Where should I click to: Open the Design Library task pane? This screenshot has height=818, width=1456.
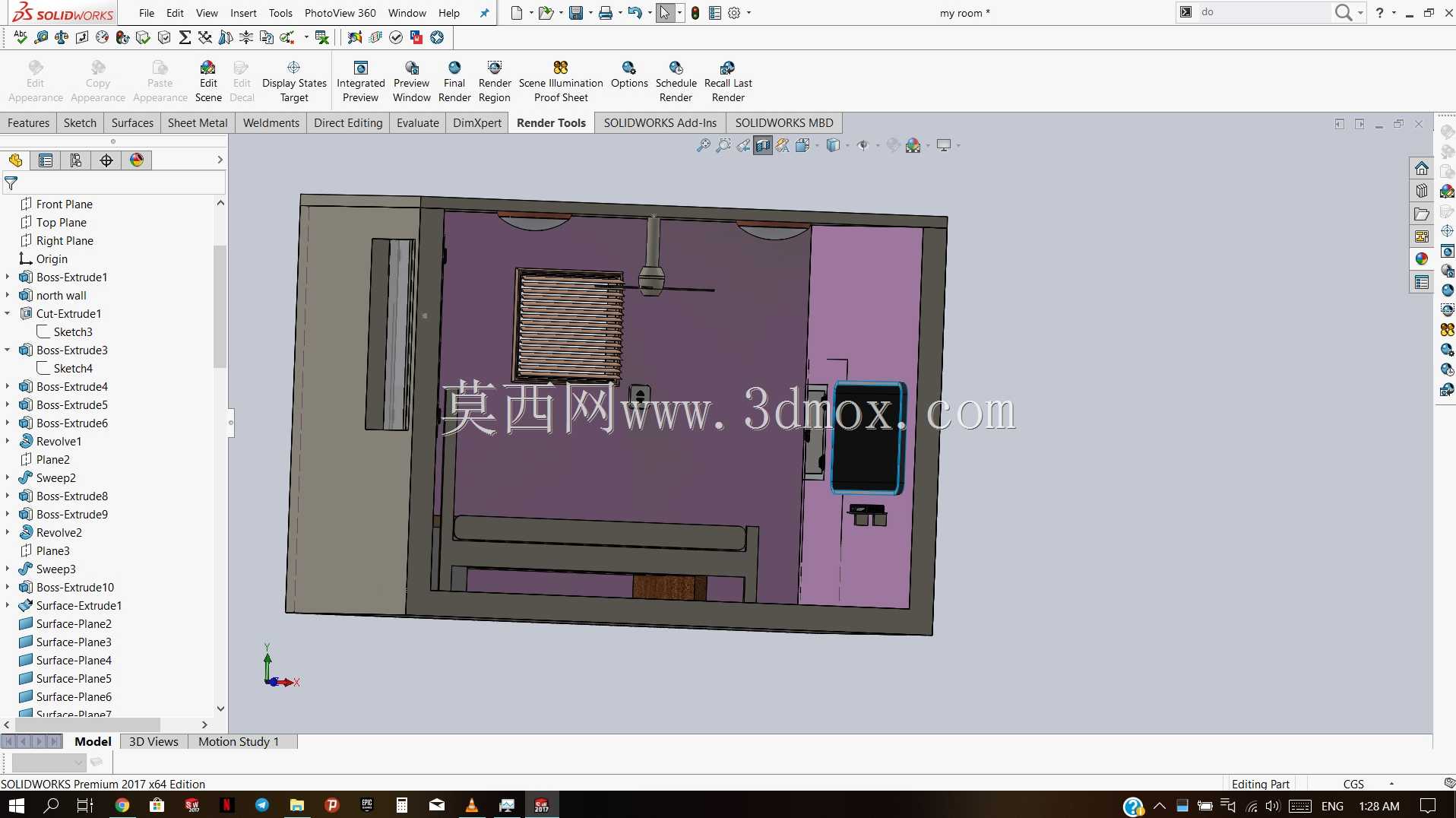pos(1422,191)
